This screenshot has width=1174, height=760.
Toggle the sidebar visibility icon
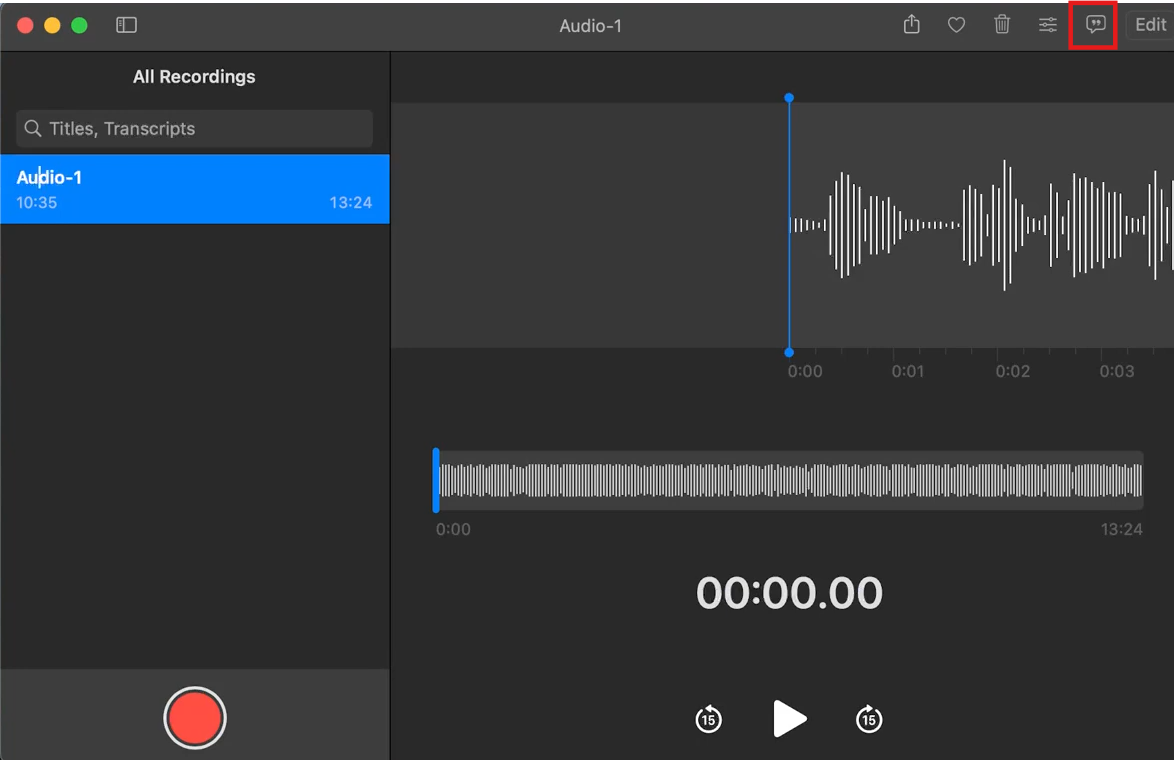tap(127, 25)
